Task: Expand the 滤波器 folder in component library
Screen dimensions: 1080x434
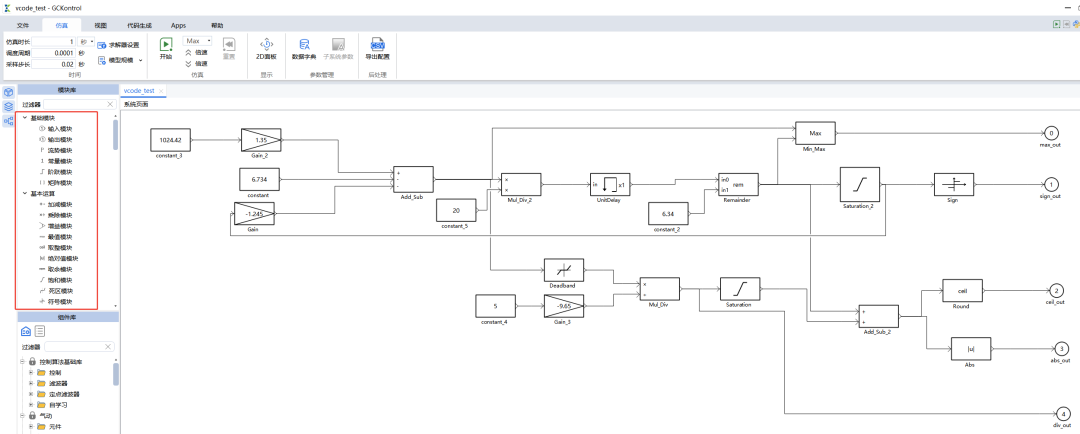Action: 31,383
